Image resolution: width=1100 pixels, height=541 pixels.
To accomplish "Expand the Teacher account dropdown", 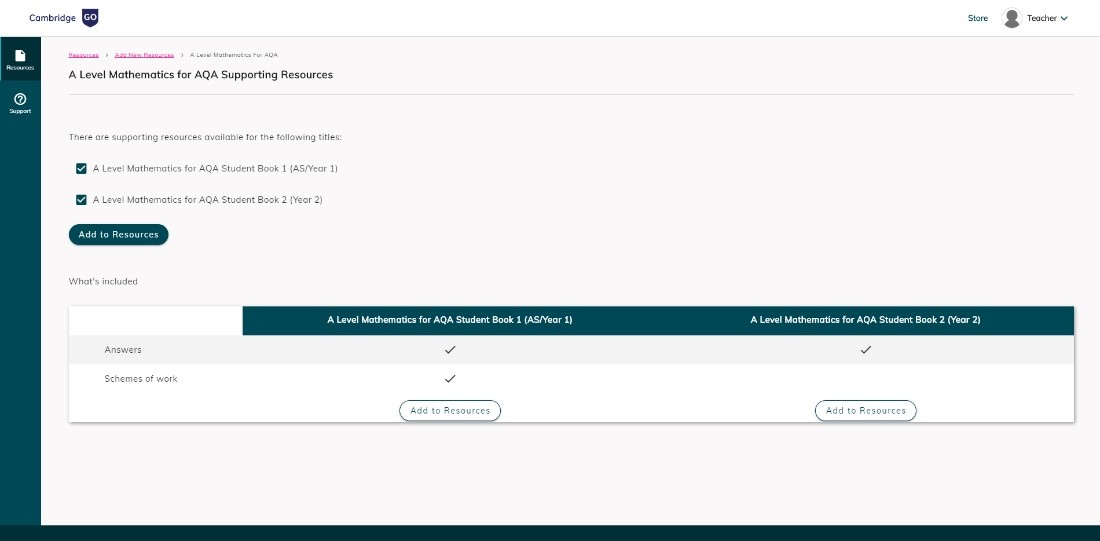I will click(1048, 18).
